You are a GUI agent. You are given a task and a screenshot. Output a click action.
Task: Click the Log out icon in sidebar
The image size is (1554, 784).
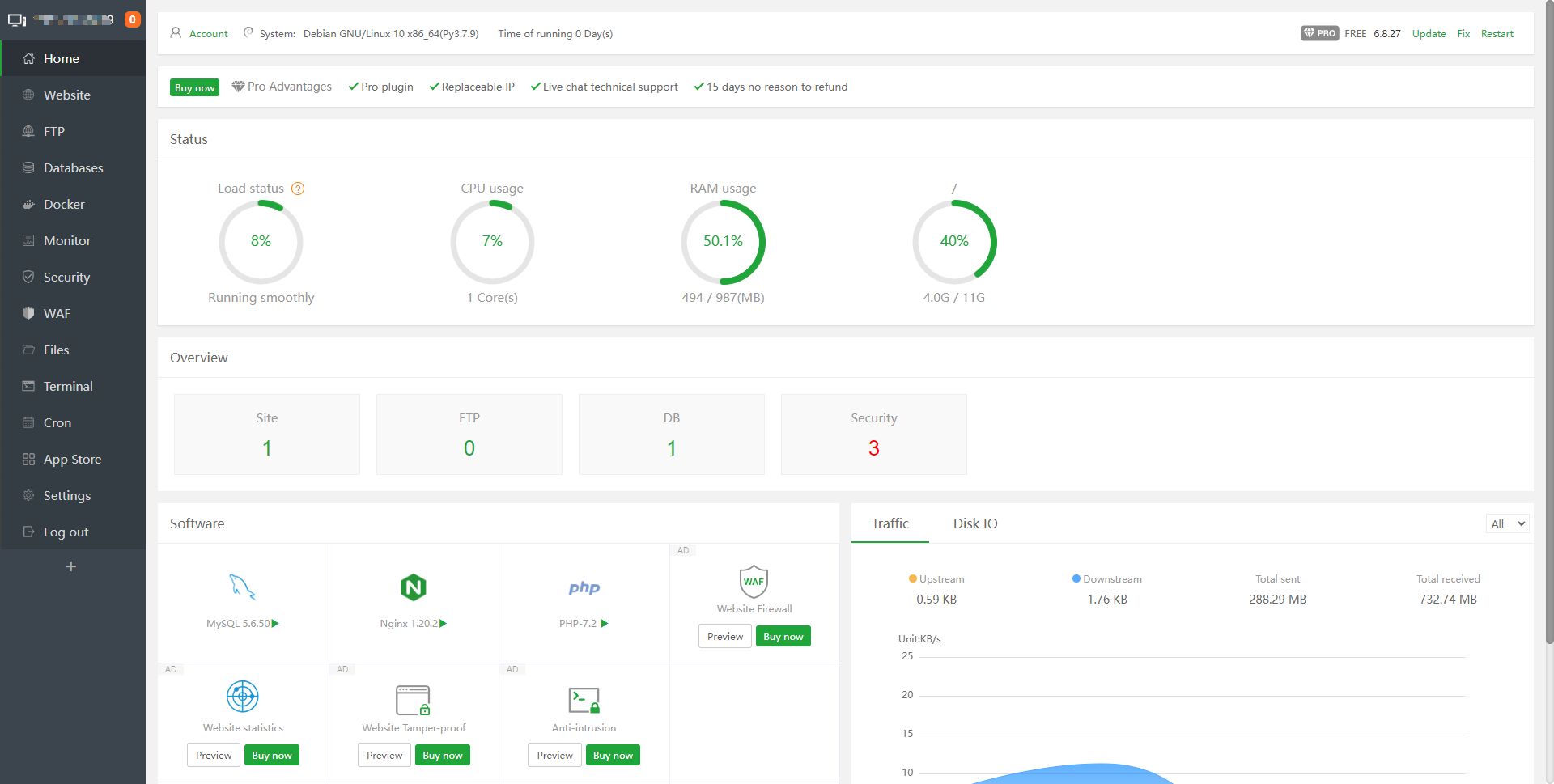(28, 532)
